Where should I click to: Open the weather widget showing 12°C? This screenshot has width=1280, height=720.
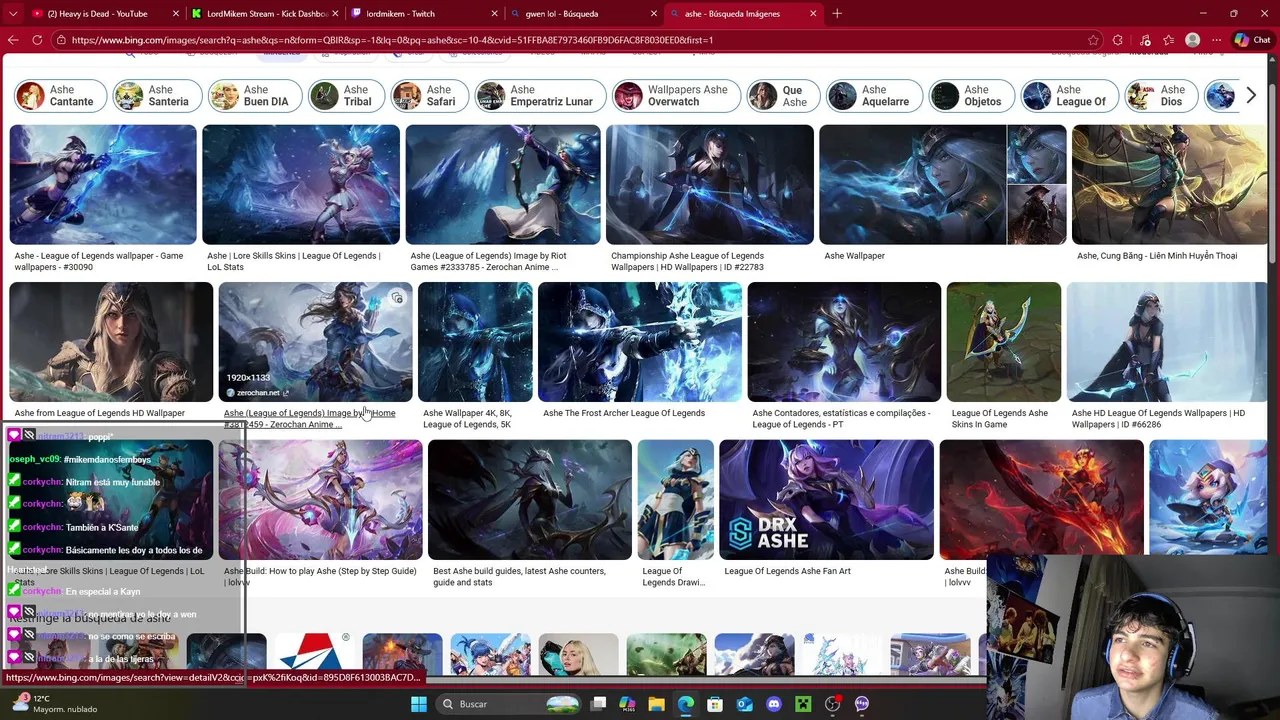(55, 704)
